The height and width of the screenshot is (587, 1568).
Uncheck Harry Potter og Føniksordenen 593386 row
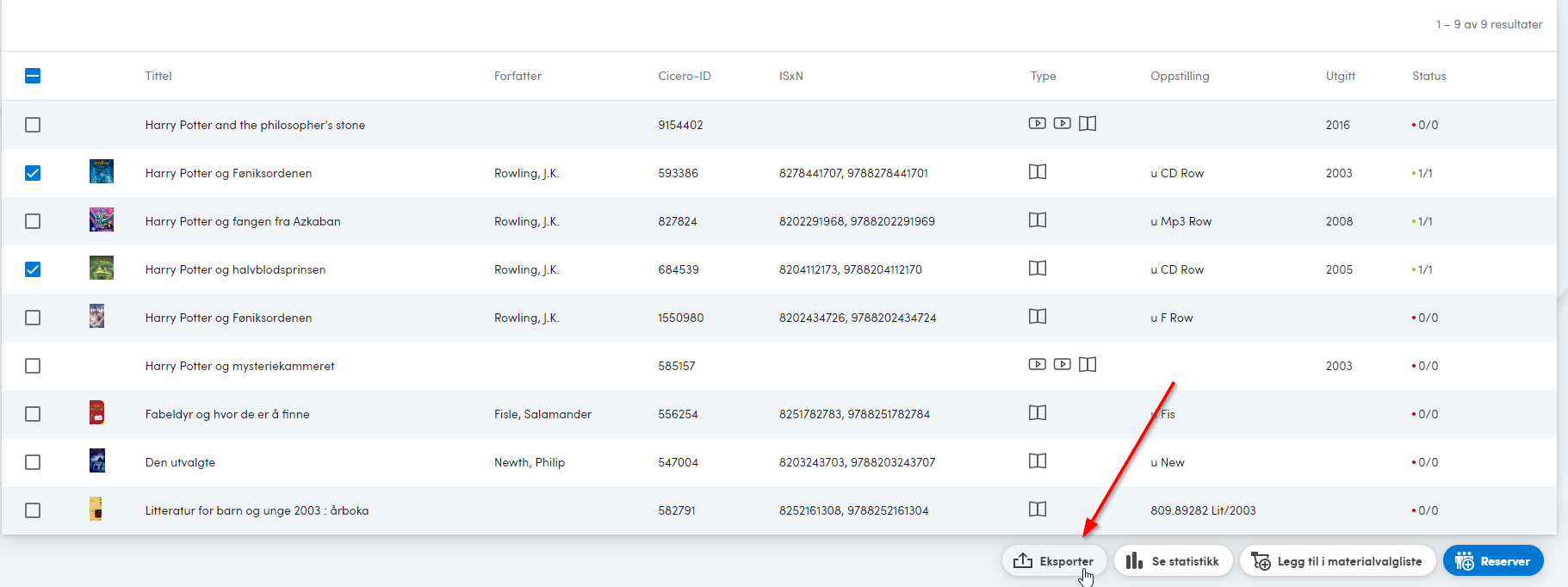(33, 173)
